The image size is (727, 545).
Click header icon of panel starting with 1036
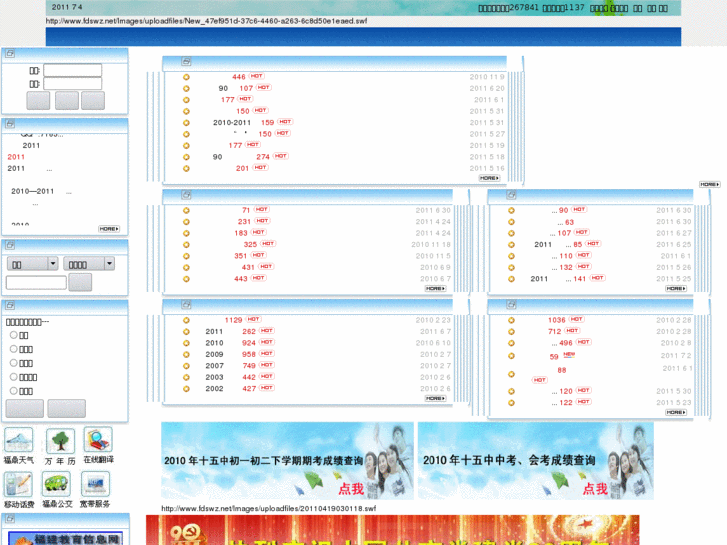[x=511, y=305]
